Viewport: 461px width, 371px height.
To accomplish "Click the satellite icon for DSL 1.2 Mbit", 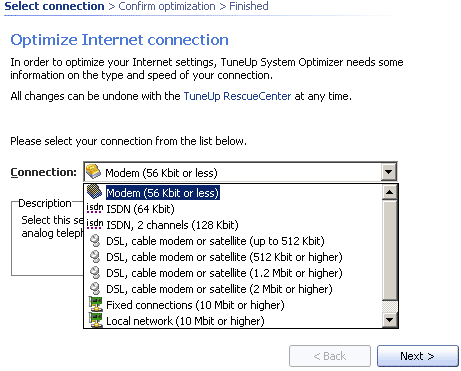I will pos(95,273).
